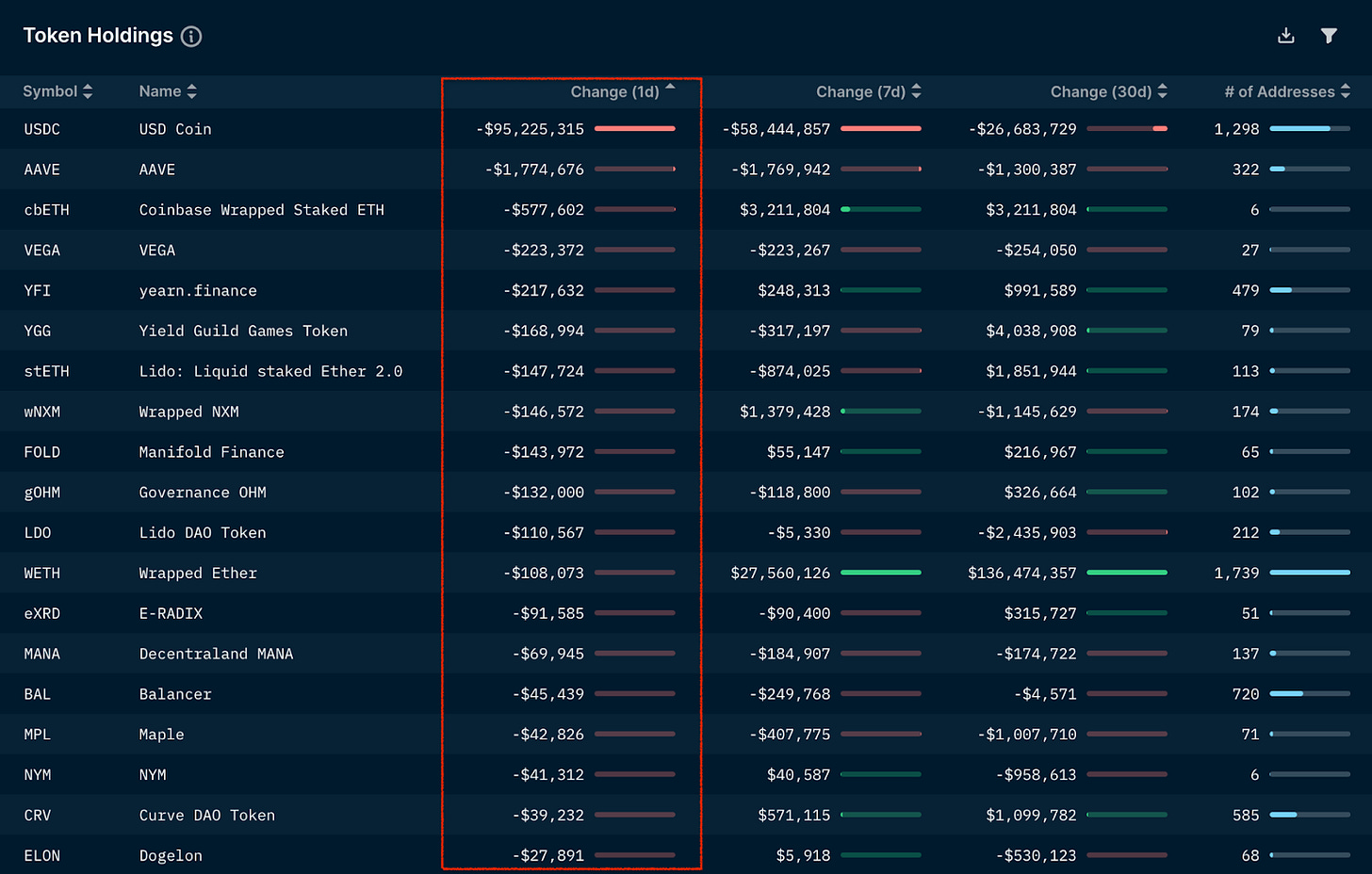This screenshot has width=1372, height=874.
Task: Click the 1,739 addresses count
Action: [x=1236, y=574]
